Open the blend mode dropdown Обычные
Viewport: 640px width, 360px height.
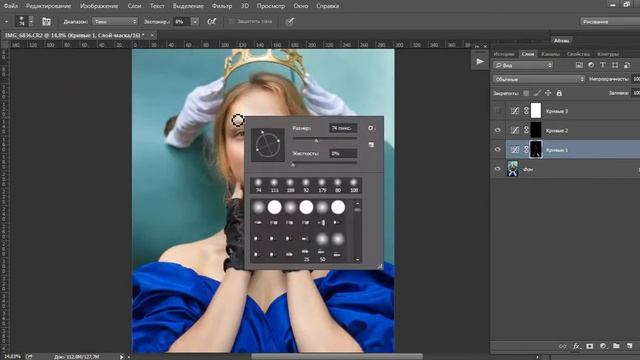point(539,79)
